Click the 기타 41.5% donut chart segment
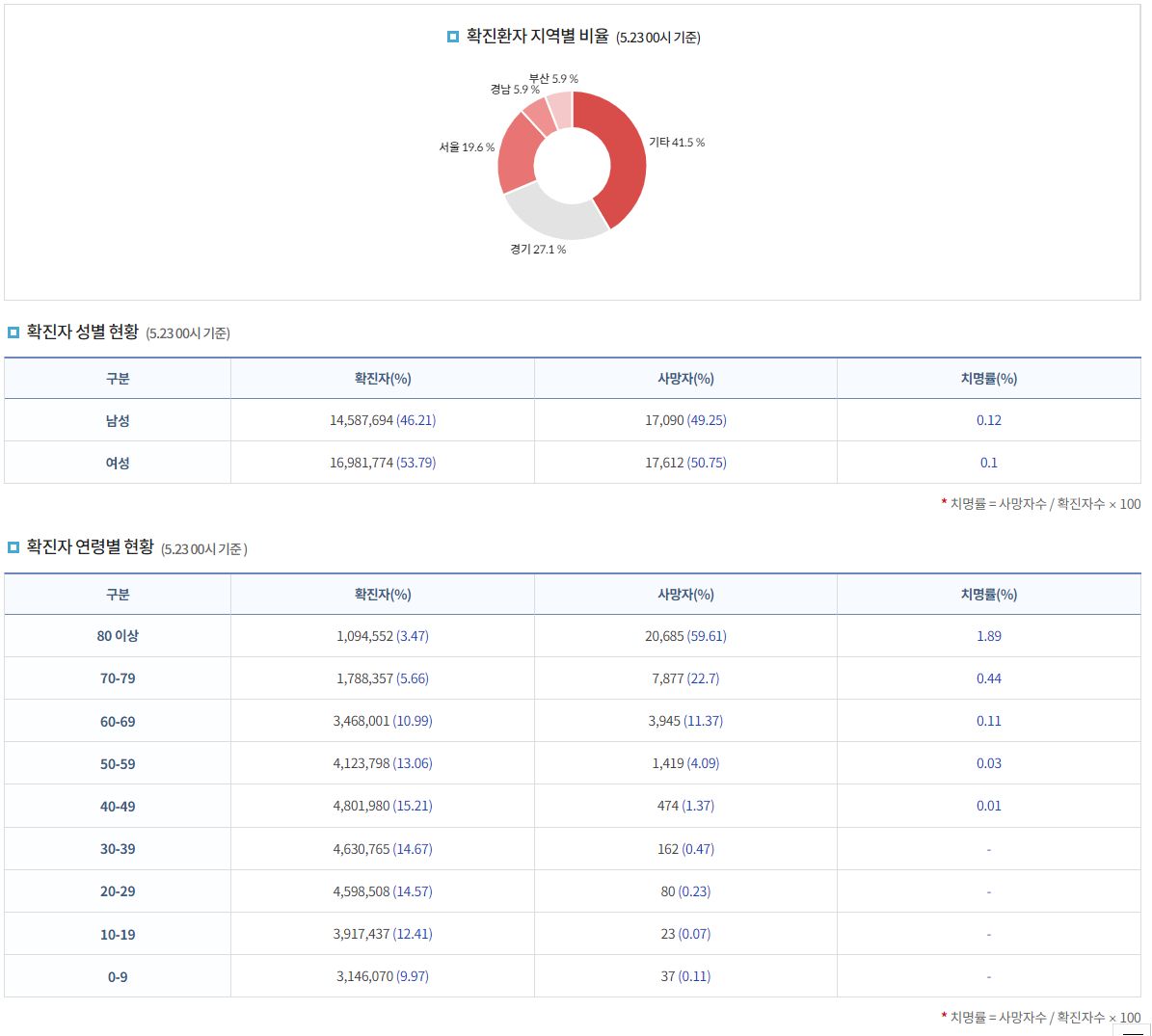Screen dimensions: 1152x1036 (x=625, y=158)
